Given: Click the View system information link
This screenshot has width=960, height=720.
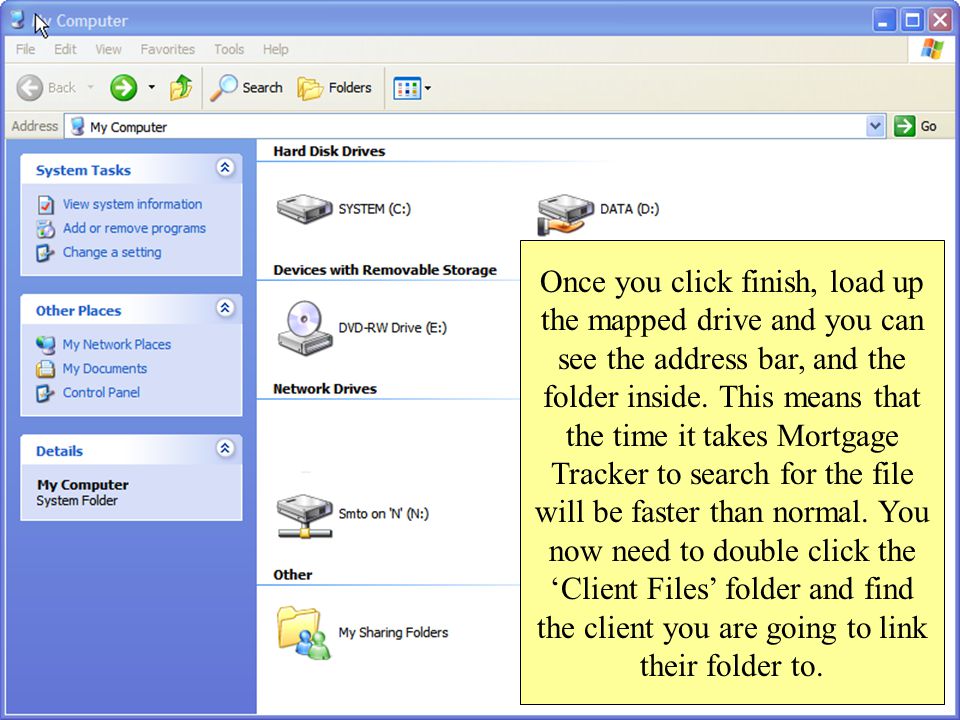Looking at the screenshot, I should pos(132,204).
